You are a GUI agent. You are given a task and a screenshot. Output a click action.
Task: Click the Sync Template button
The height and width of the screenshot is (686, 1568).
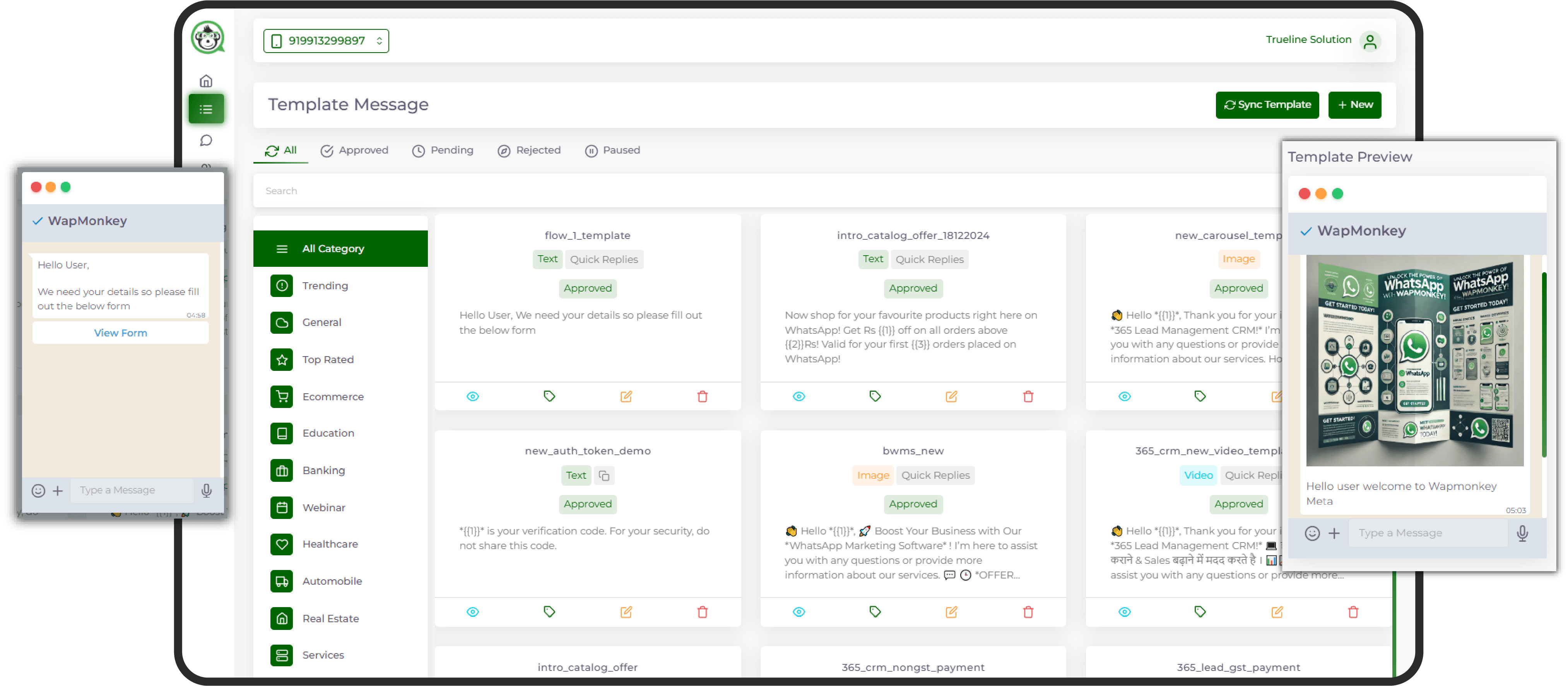(1267, 105)
